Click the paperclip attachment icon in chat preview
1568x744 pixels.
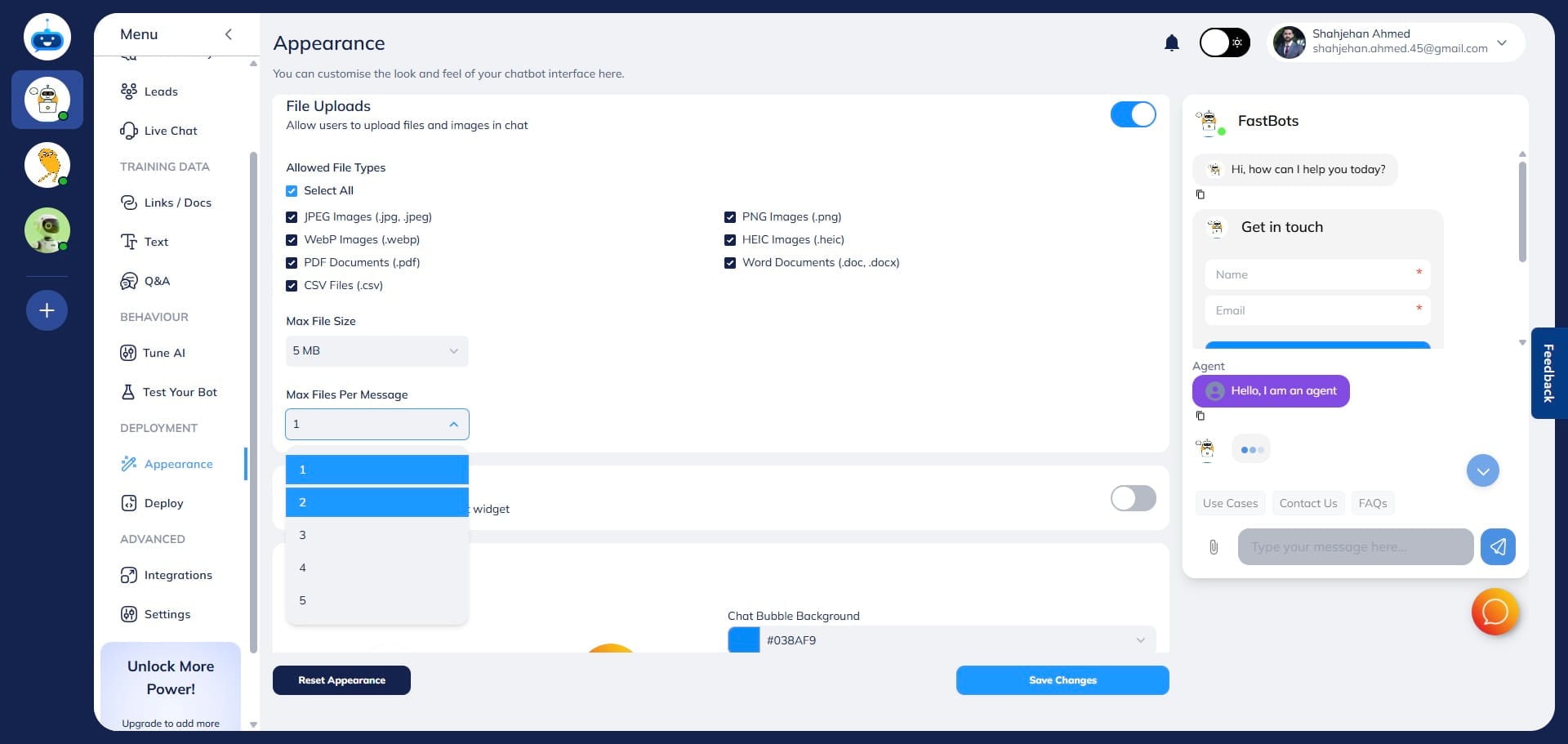pos(1214,547)
